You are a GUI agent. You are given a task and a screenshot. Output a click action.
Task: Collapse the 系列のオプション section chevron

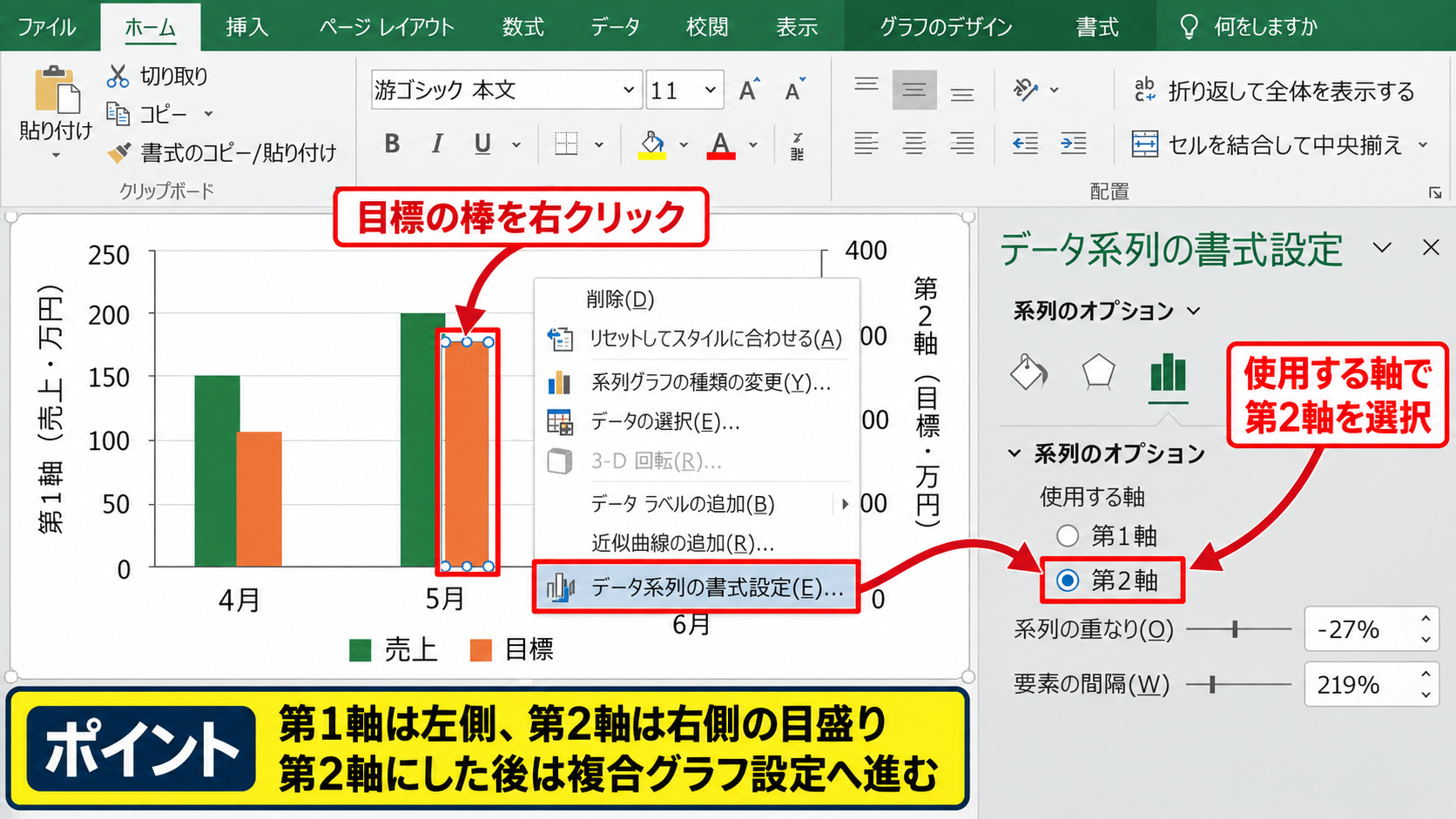click(x=1014, y=453)
